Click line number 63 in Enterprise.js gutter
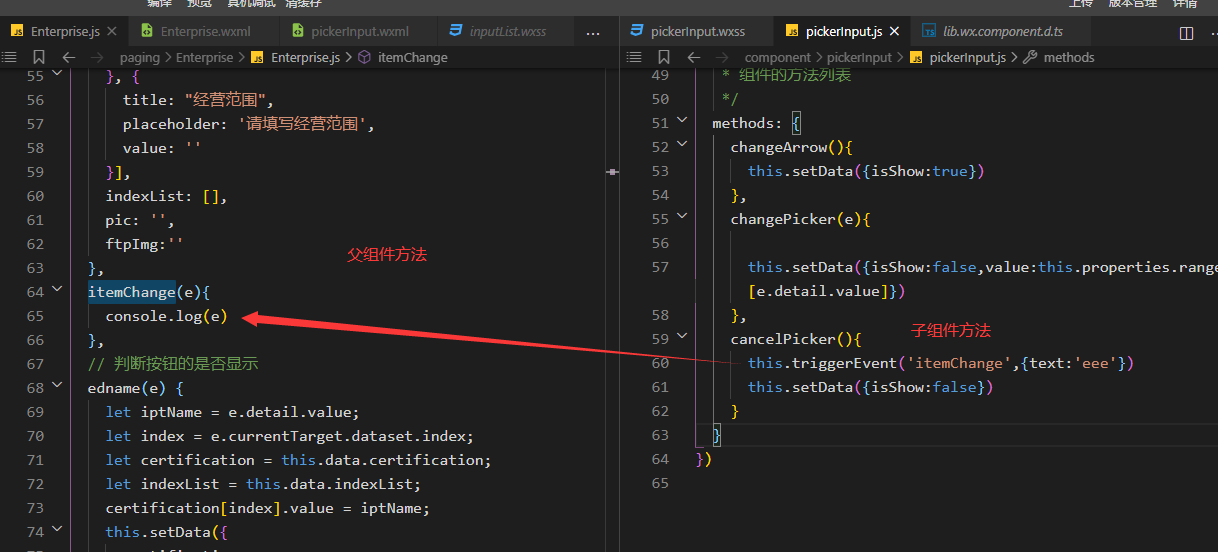Image resolution: width=1218 pixels, height=552 pixels. click(35, 268)
